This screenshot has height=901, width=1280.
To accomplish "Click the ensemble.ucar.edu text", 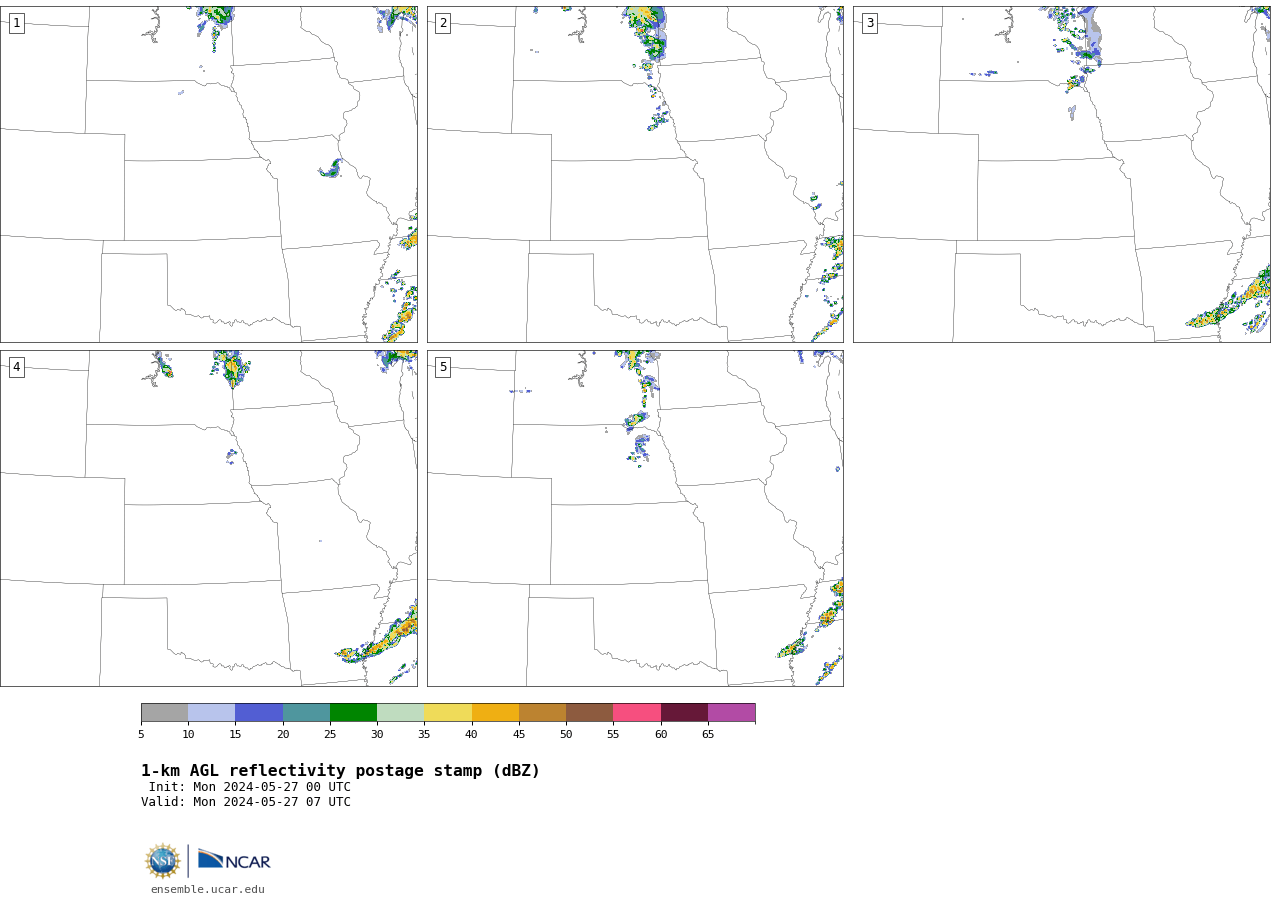I will pos(208,890).
